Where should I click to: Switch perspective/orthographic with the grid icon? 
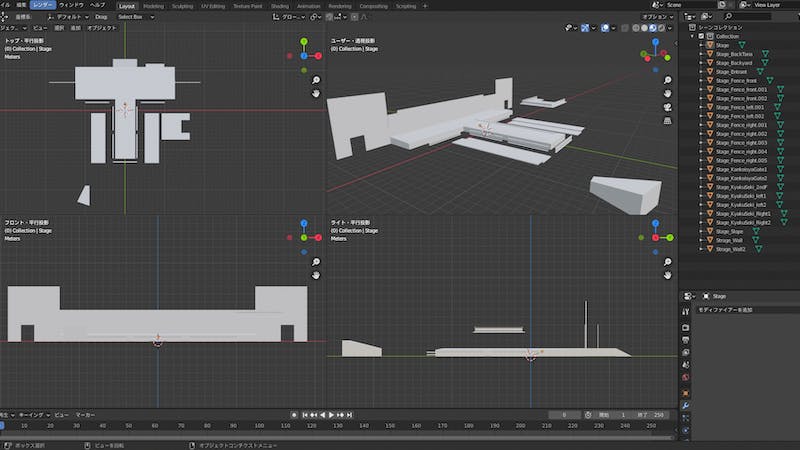(x=667, y=121)
